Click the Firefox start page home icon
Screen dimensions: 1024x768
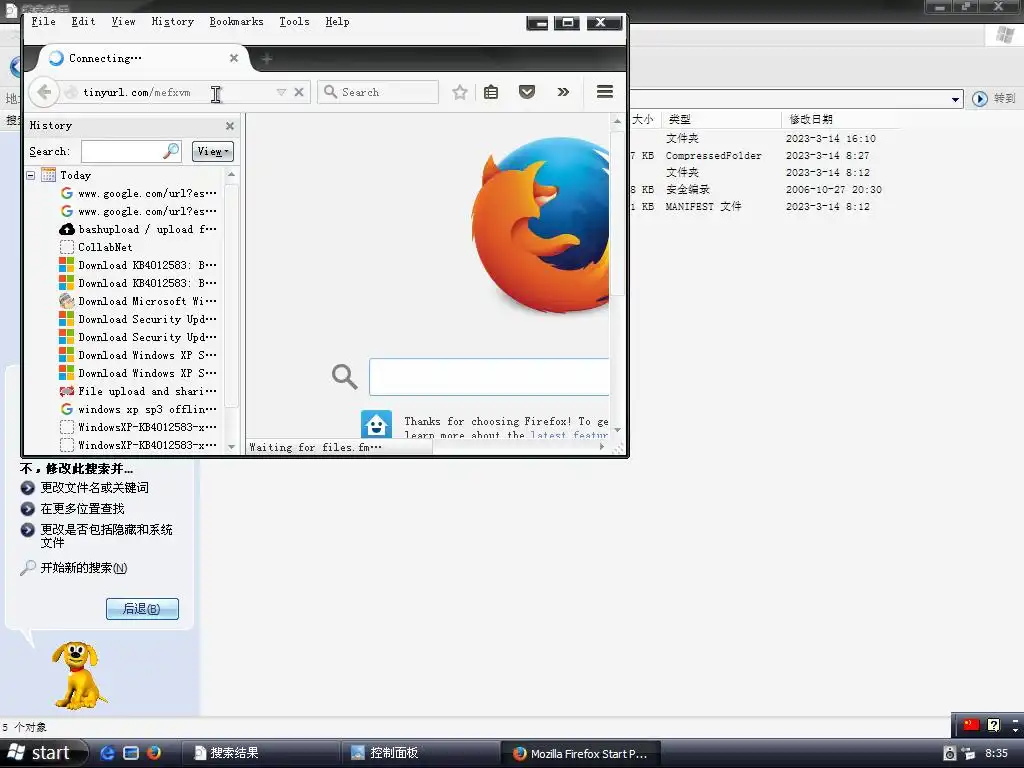point(376,424)
